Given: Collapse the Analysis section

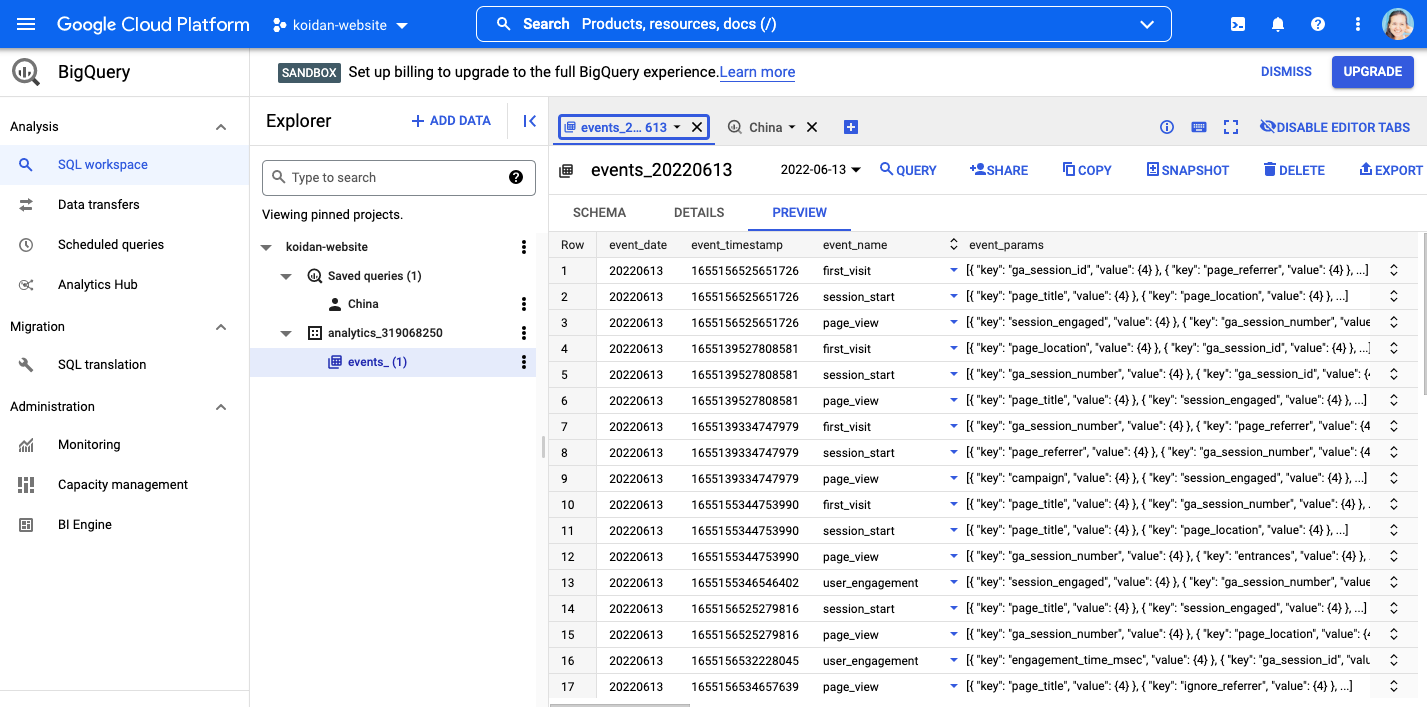Looking at the screenshot, I should click(221, 127).
